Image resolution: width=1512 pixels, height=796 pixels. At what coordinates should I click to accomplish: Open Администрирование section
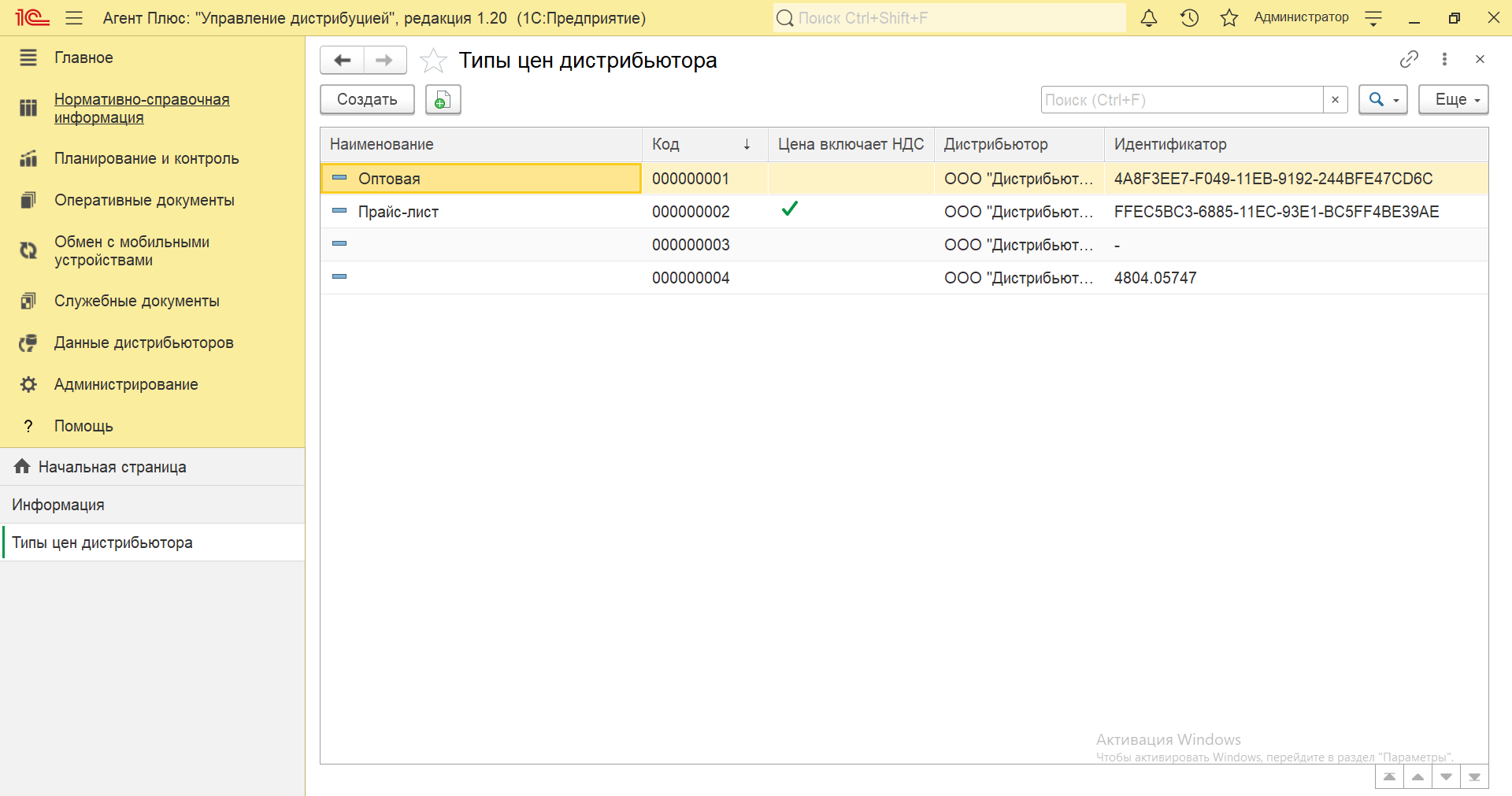tap(126, 384)
